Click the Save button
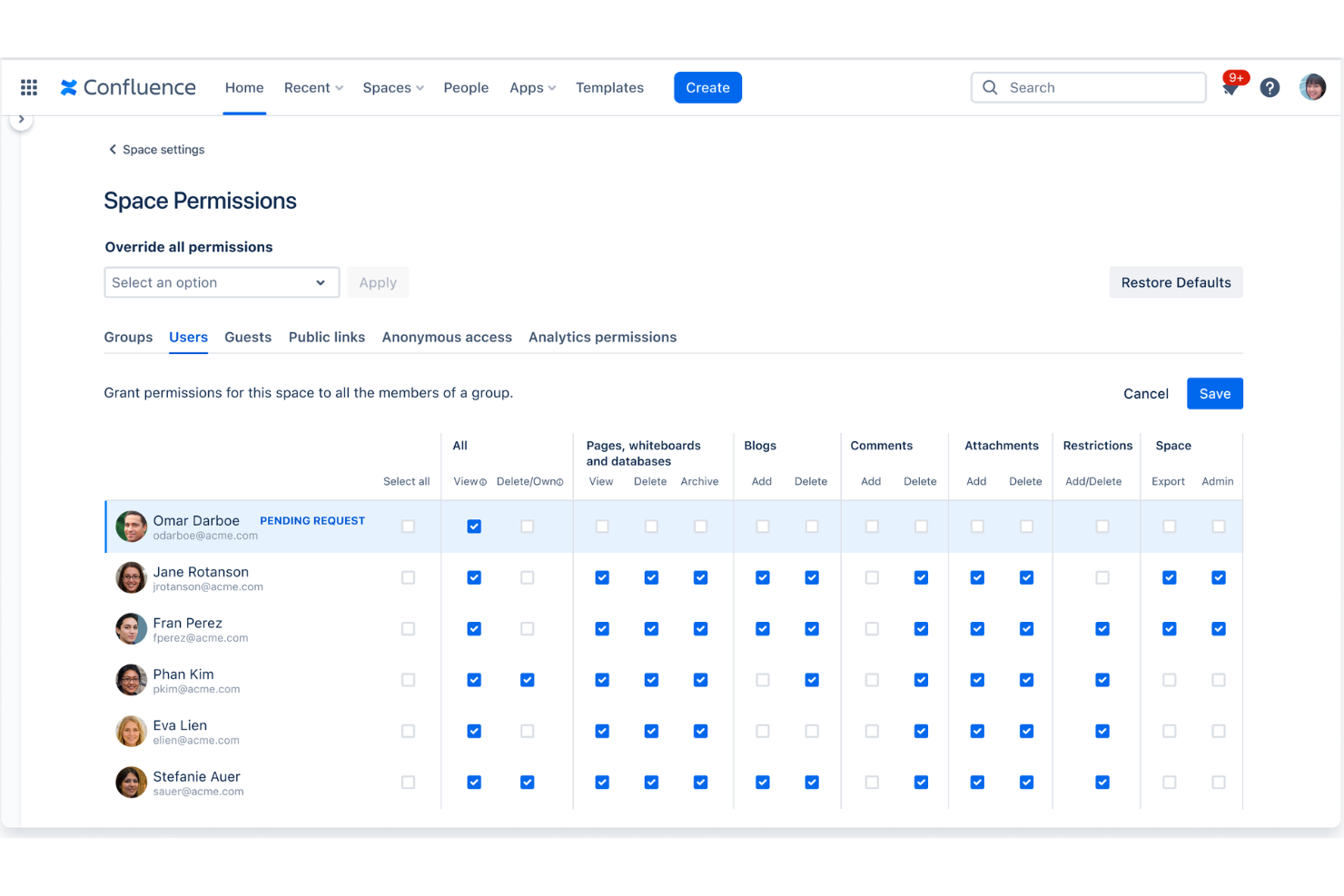The width and height of the screenshot is (1344, 896). point(1214,393)
